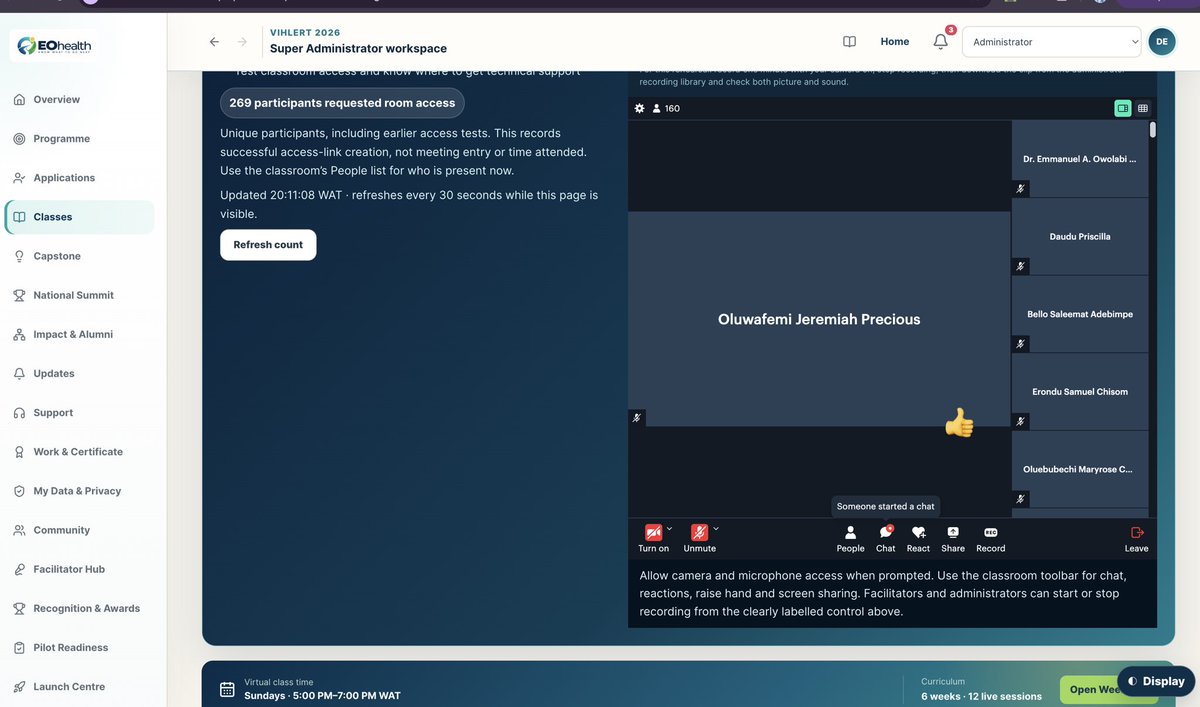Click the Recognition & Awards trophy icon
The height and width of the screenshot is (707, 1200).
pos(19,608)
